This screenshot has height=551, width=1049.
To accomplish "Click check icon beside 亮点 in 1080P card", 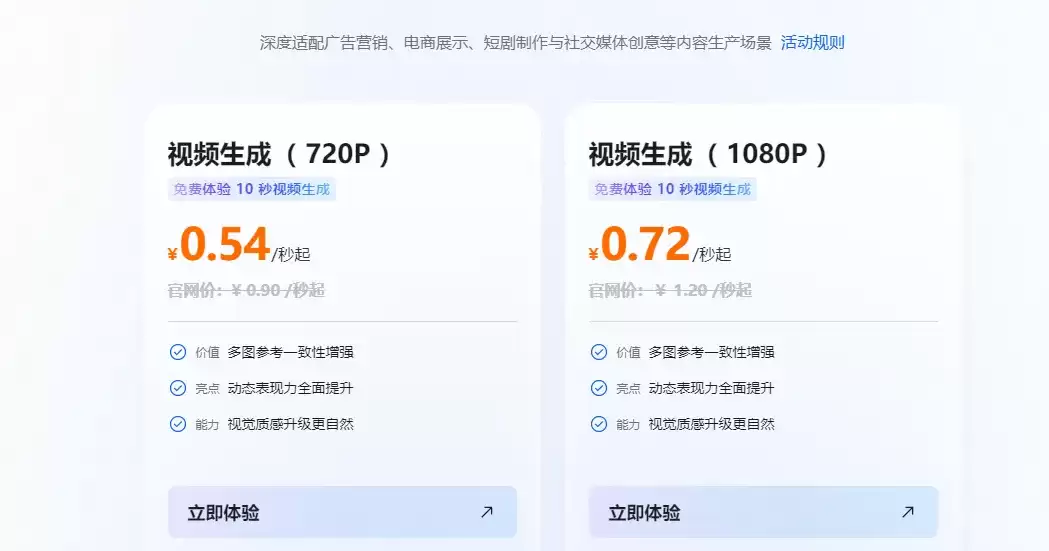I will coord(599,388).
